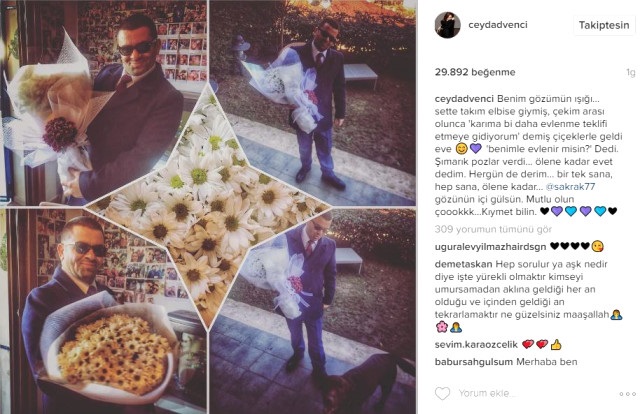Click the center daisy flowers photo
640x414 pixels.
click(x=209, y=204)
